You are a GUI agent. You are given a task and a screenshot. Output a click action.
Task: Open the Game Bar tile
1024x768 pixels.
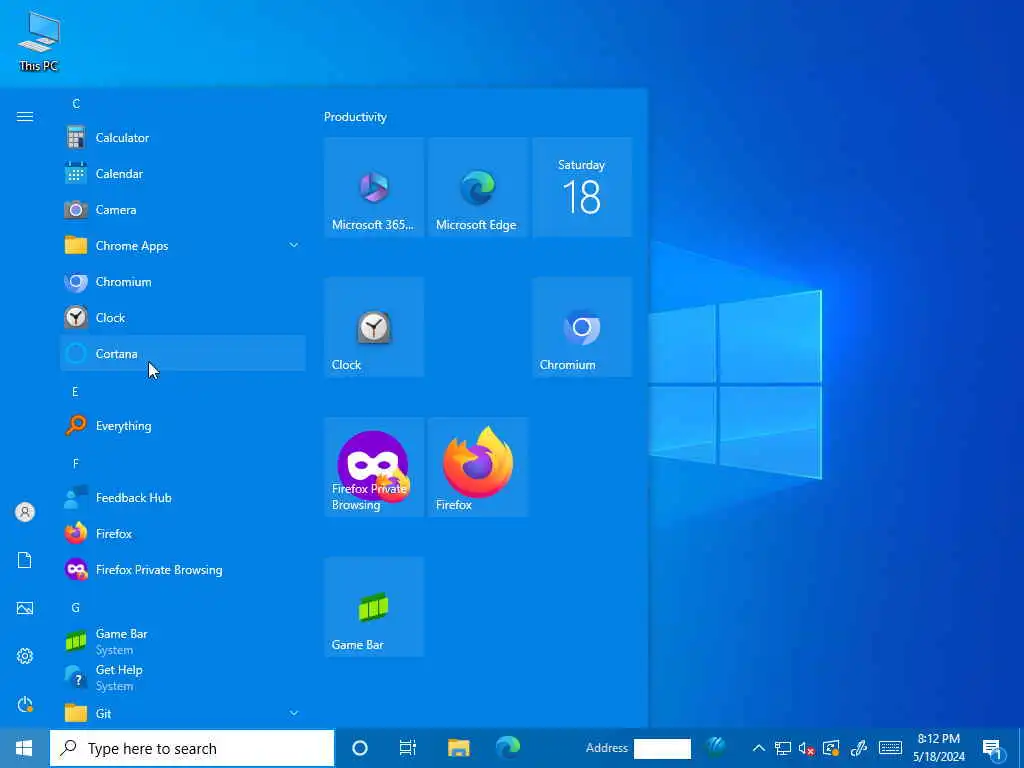(374, 607)
